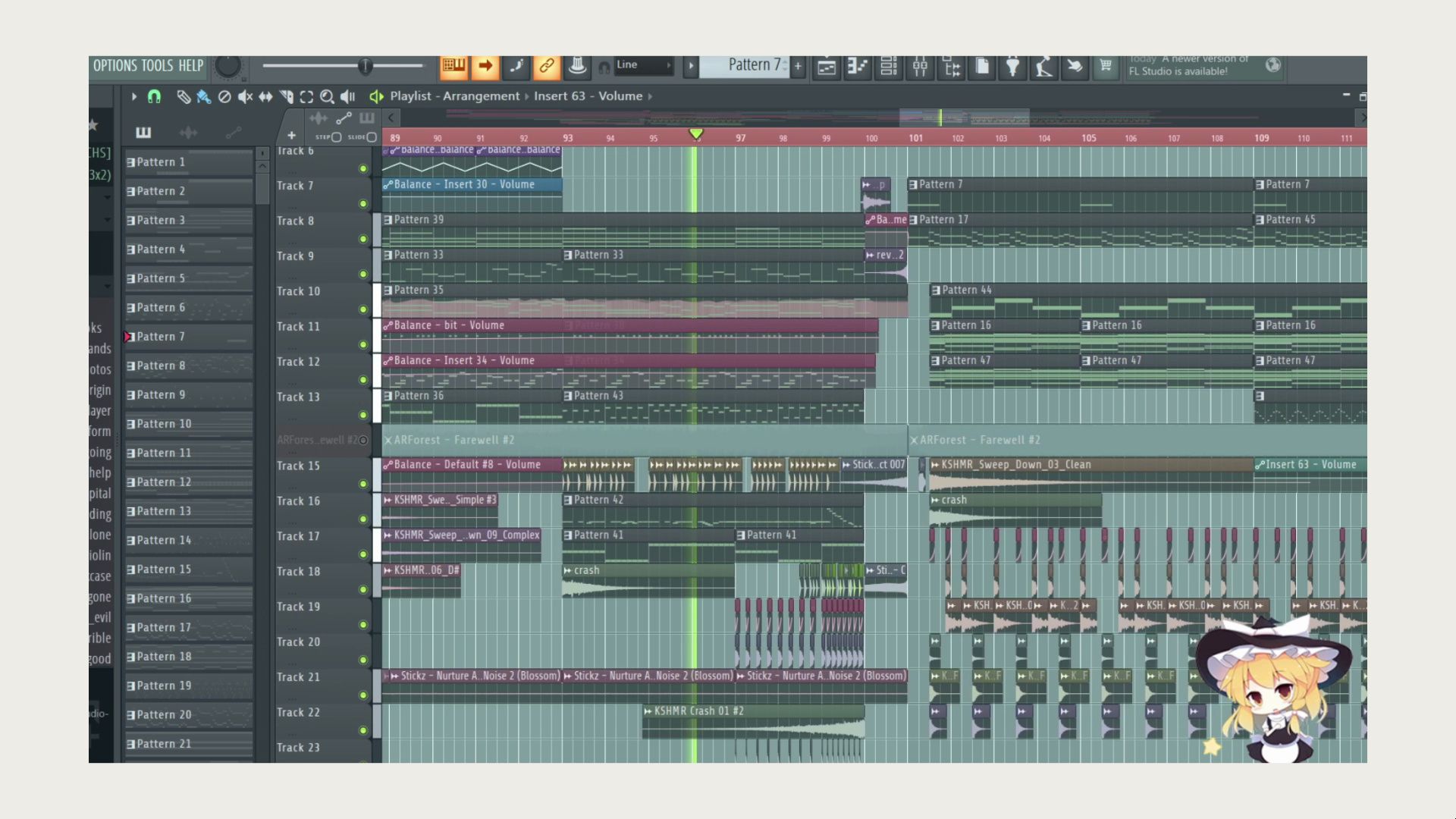The width and height of the screenshot is (1456, 819).
Task: Mute Track 16 with its green dot
Action: click(x=362, y=519)
